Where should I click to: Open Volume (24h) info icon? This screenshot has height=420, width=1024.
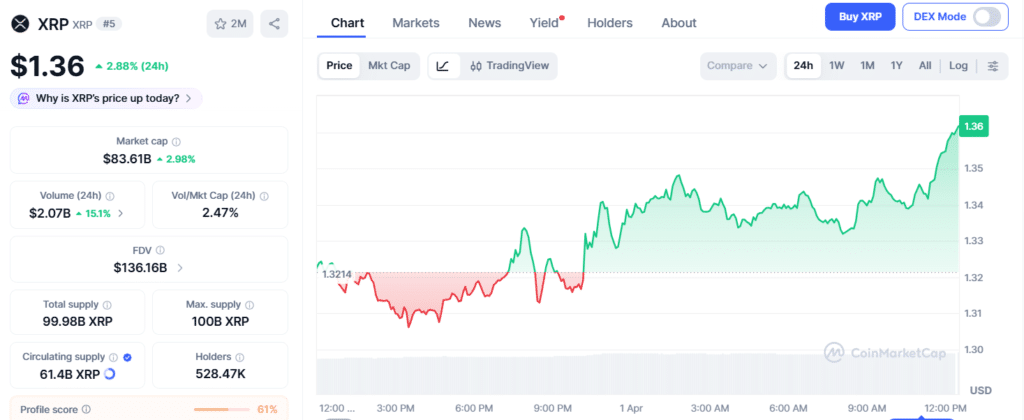(110, 195)
